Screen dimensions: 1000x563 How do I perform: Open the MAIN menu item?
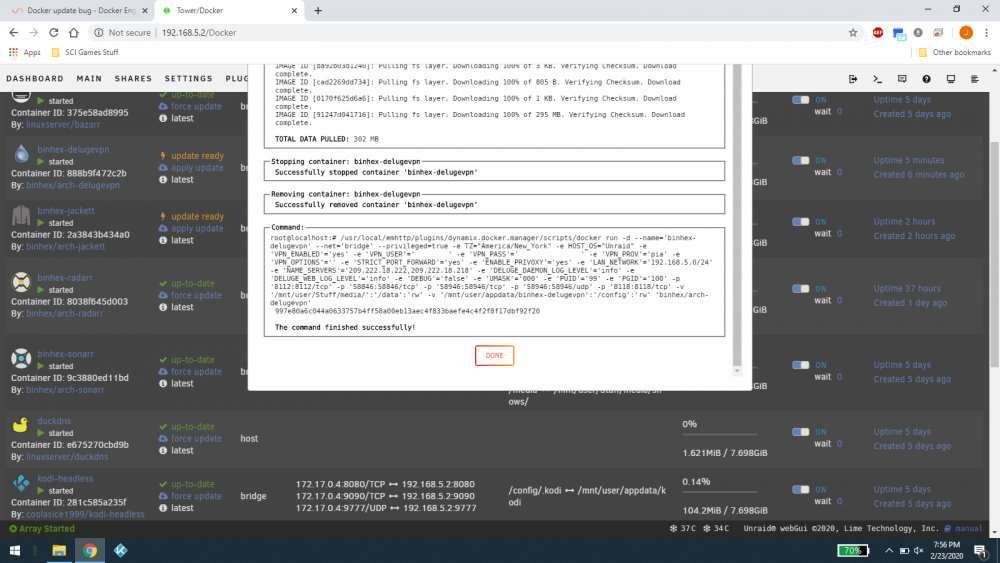tap(89, 78)
